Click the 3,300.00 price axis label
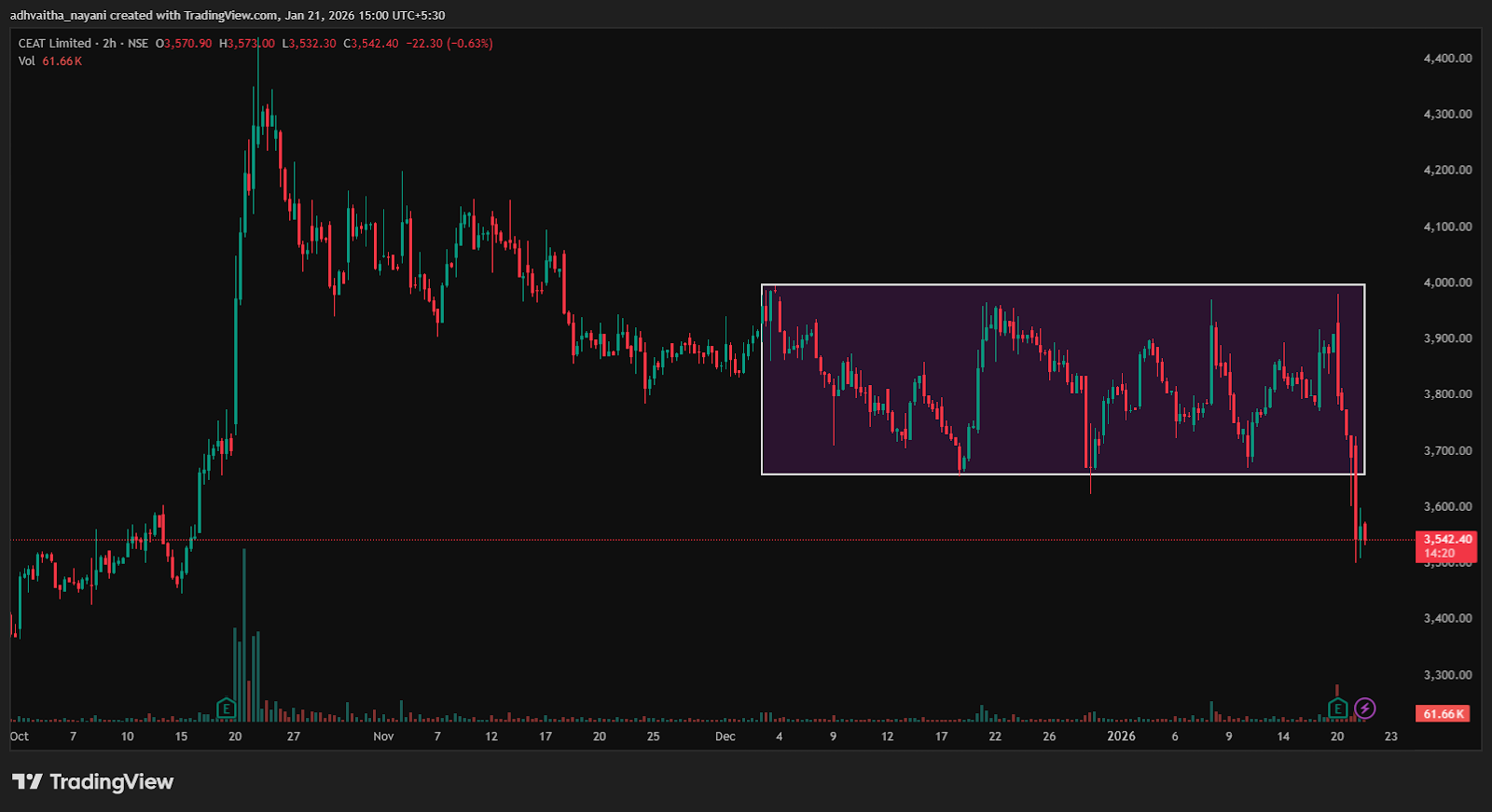Viewport: 1492px width, 812px height. tap(1447, 675)
